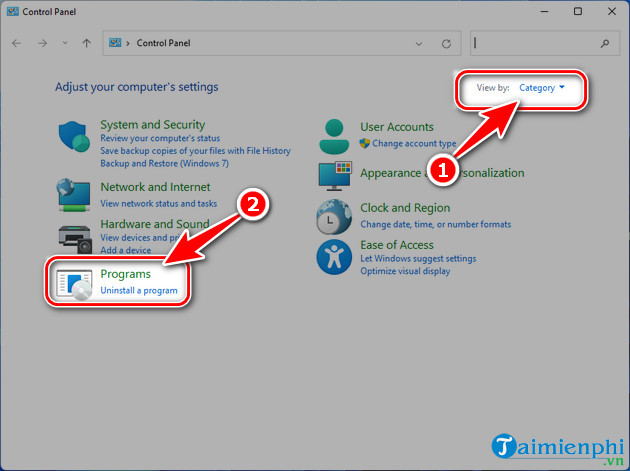Screen dimensions: 630x471
Task: Click inside the Control Panel search box
Action: click(535, 44)
